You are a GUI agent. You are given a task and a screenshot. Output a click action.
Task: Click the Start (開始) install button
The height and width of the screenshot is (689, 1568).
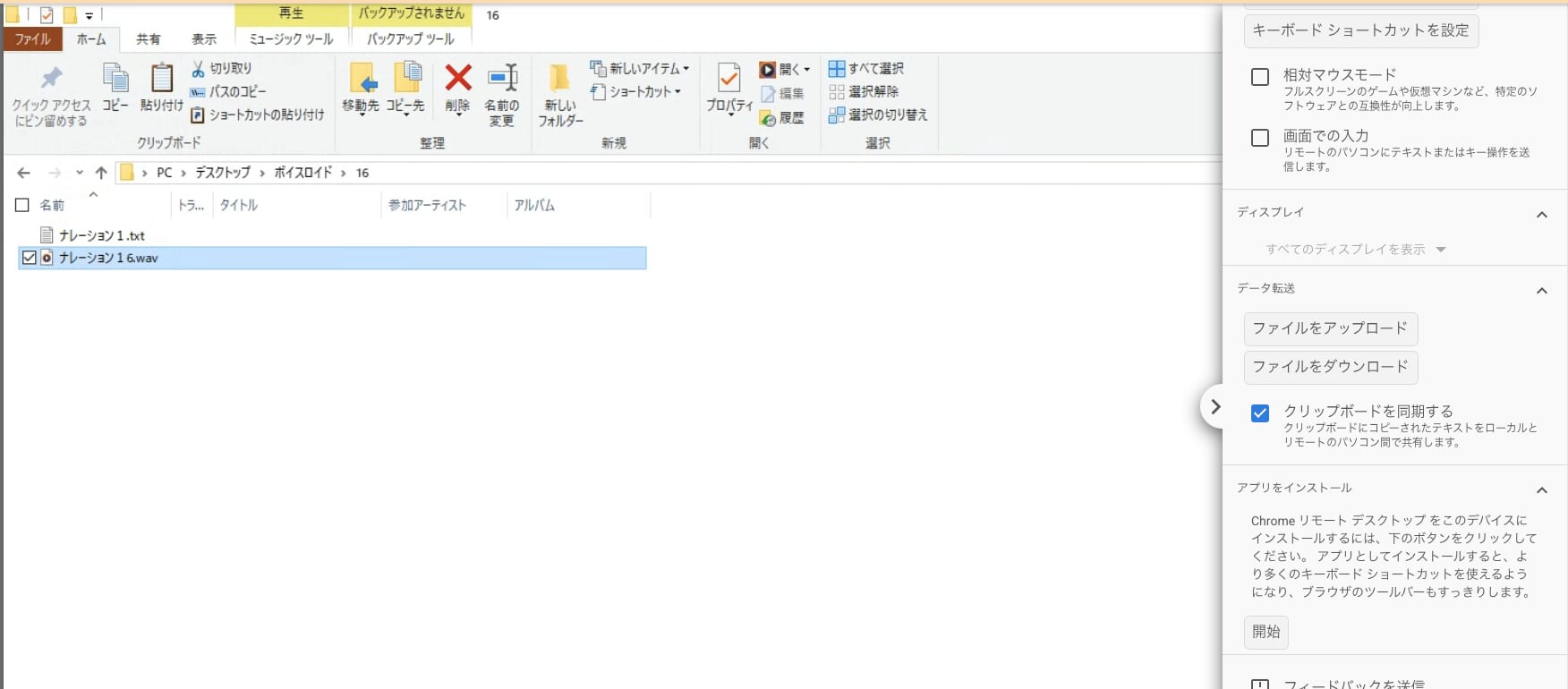[1266, 632]
